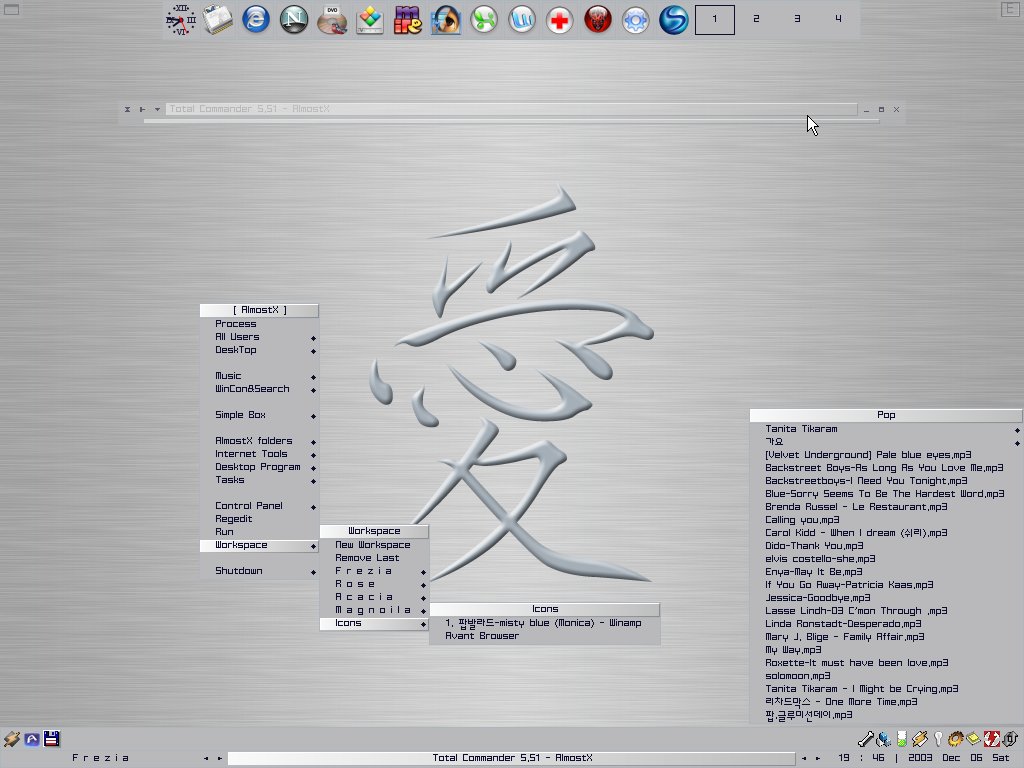Image resolution: width=1024 pixels, height=768 pixels.
Task: Click the Total Commander title bar
Action: pyautogui.click(x=510, y=109)
